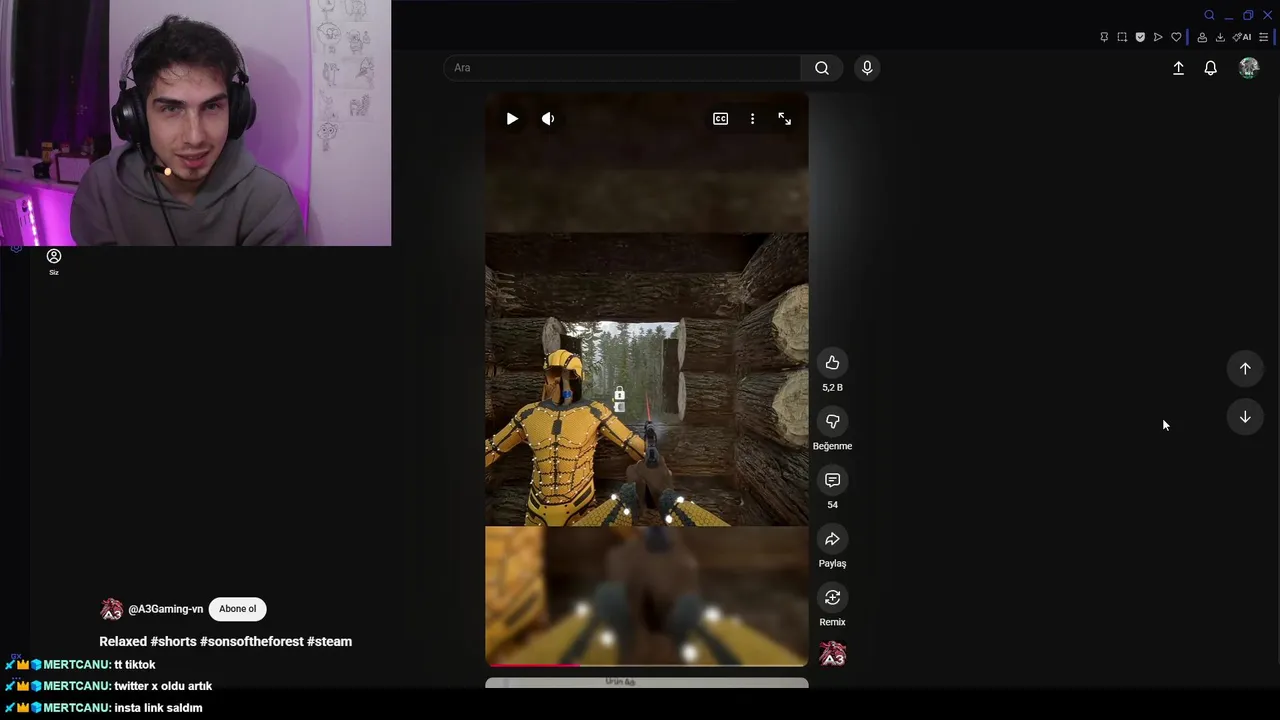Screen dimensions: 1280x720
Task: Open the three-dot more options menu
Action: pyautogui.click(x=752, y=119)
